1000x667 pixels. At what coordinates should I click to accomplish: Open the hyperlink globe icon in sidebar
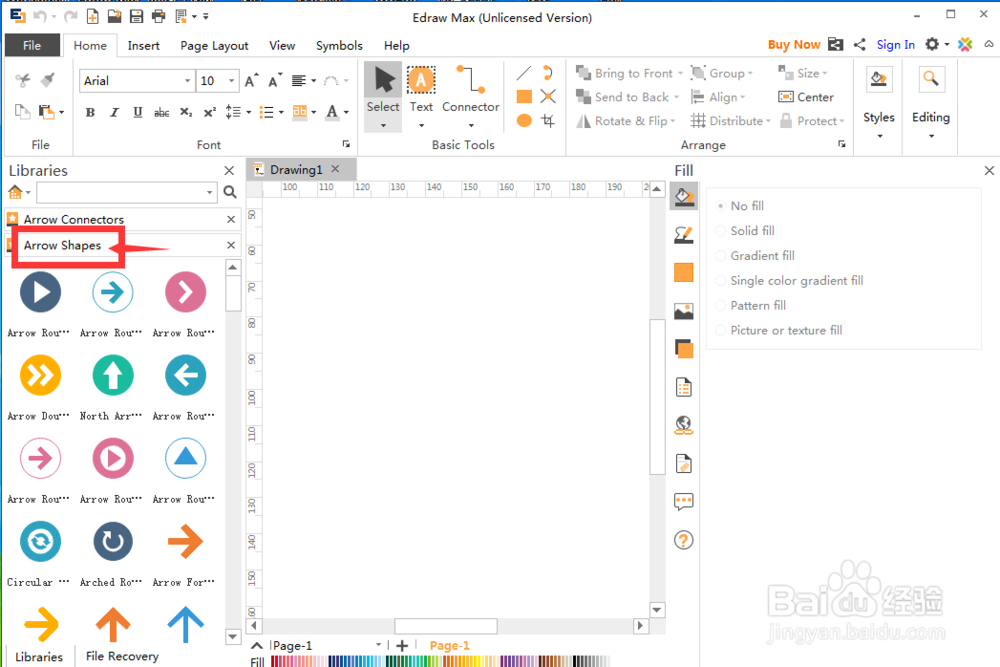pyautogui.click(x=683, y=425)
